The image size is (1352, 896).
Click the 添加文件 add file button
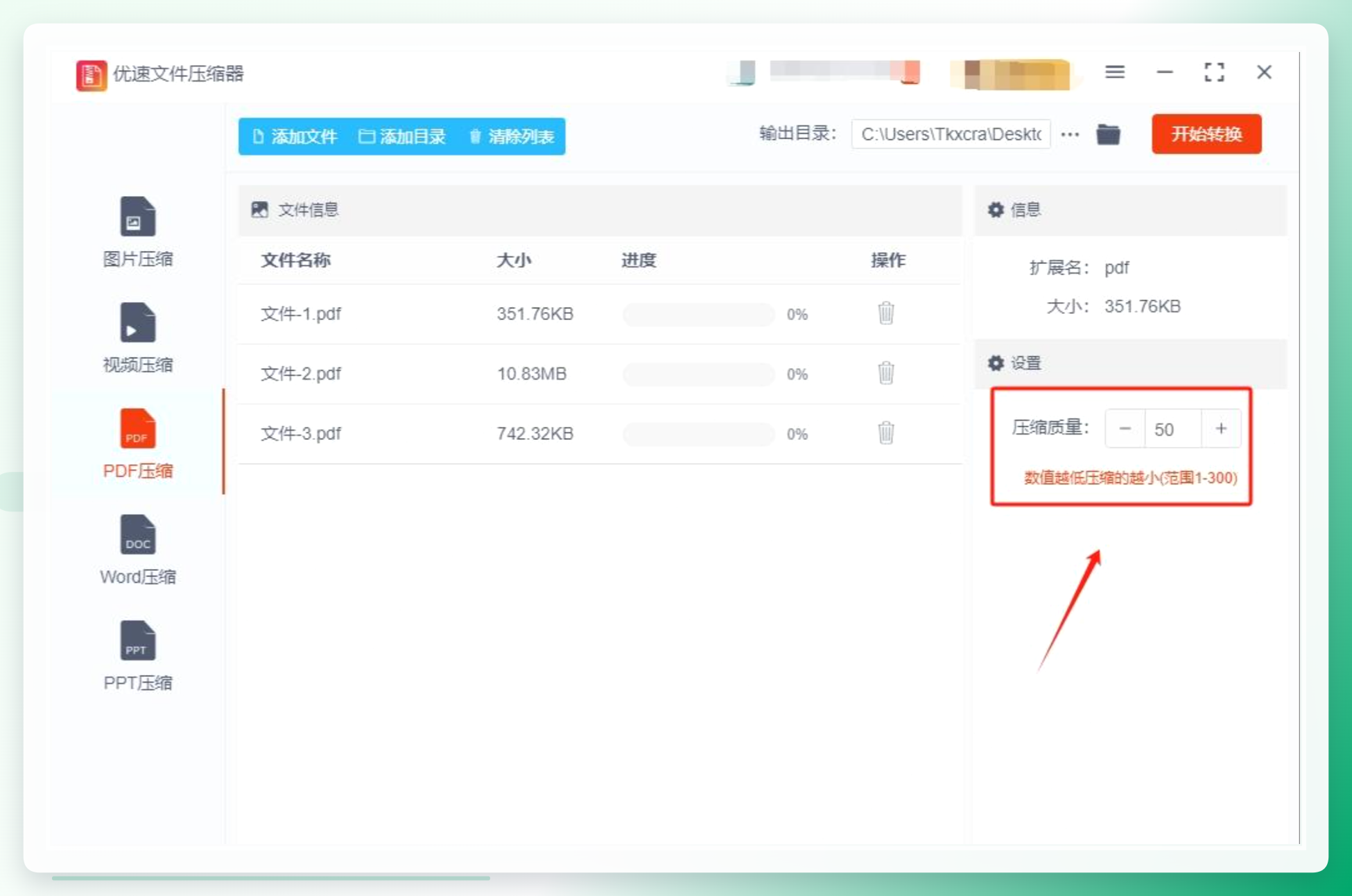pyautogui.click(x=295, y=137)
